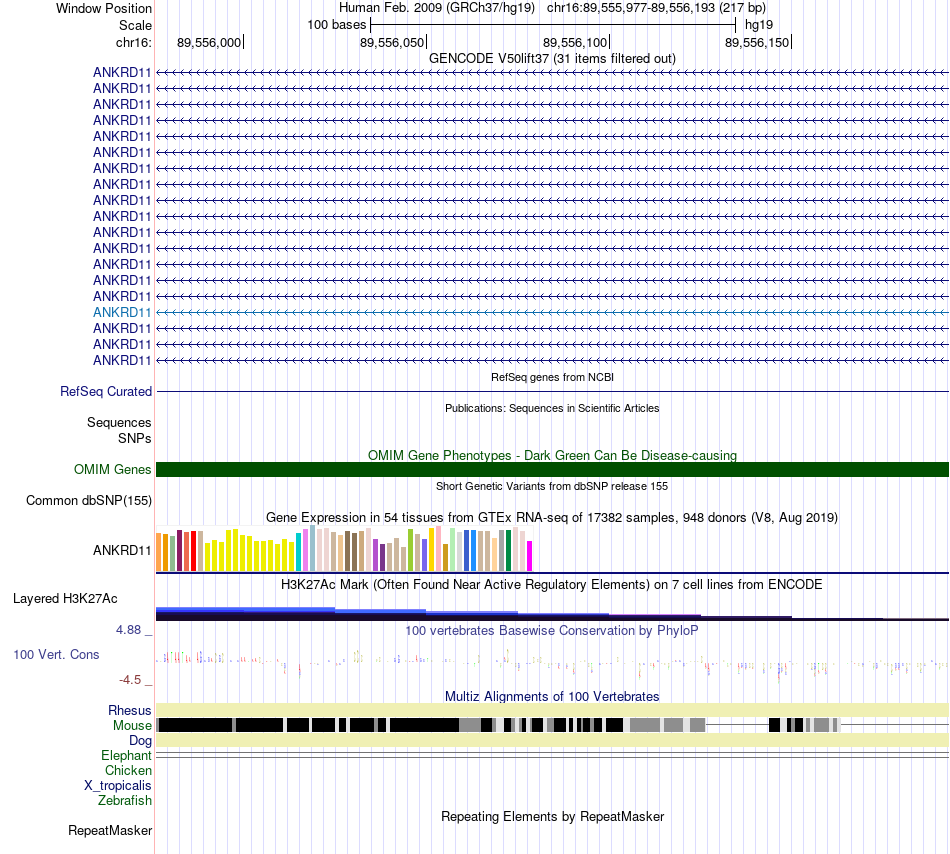Click the black ANKRD11 GTEx track label
The image size is (950, 854).
[122, 550]
